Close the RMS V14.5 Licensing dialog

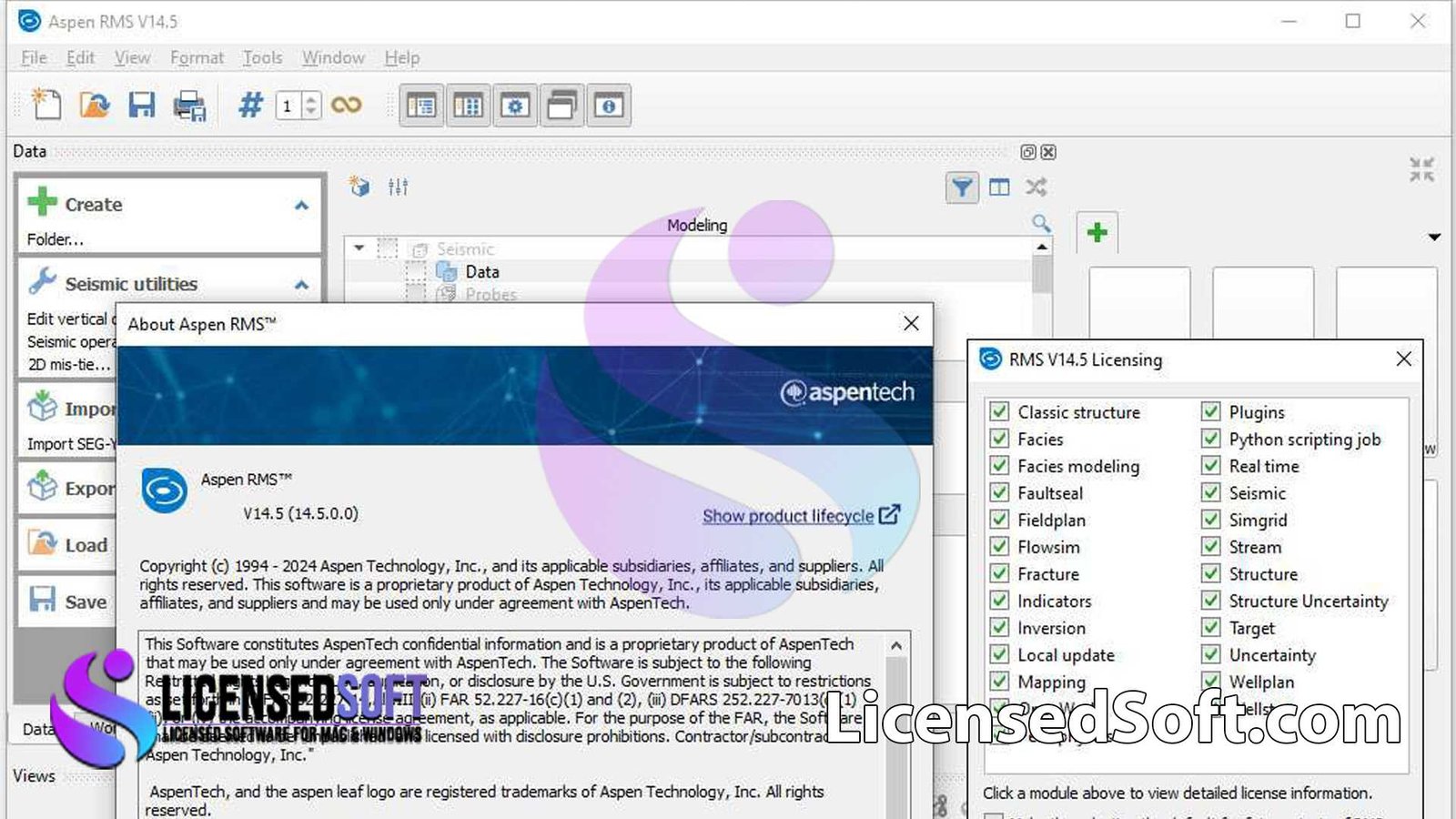pyautogui.click(x=1403, y=359)
